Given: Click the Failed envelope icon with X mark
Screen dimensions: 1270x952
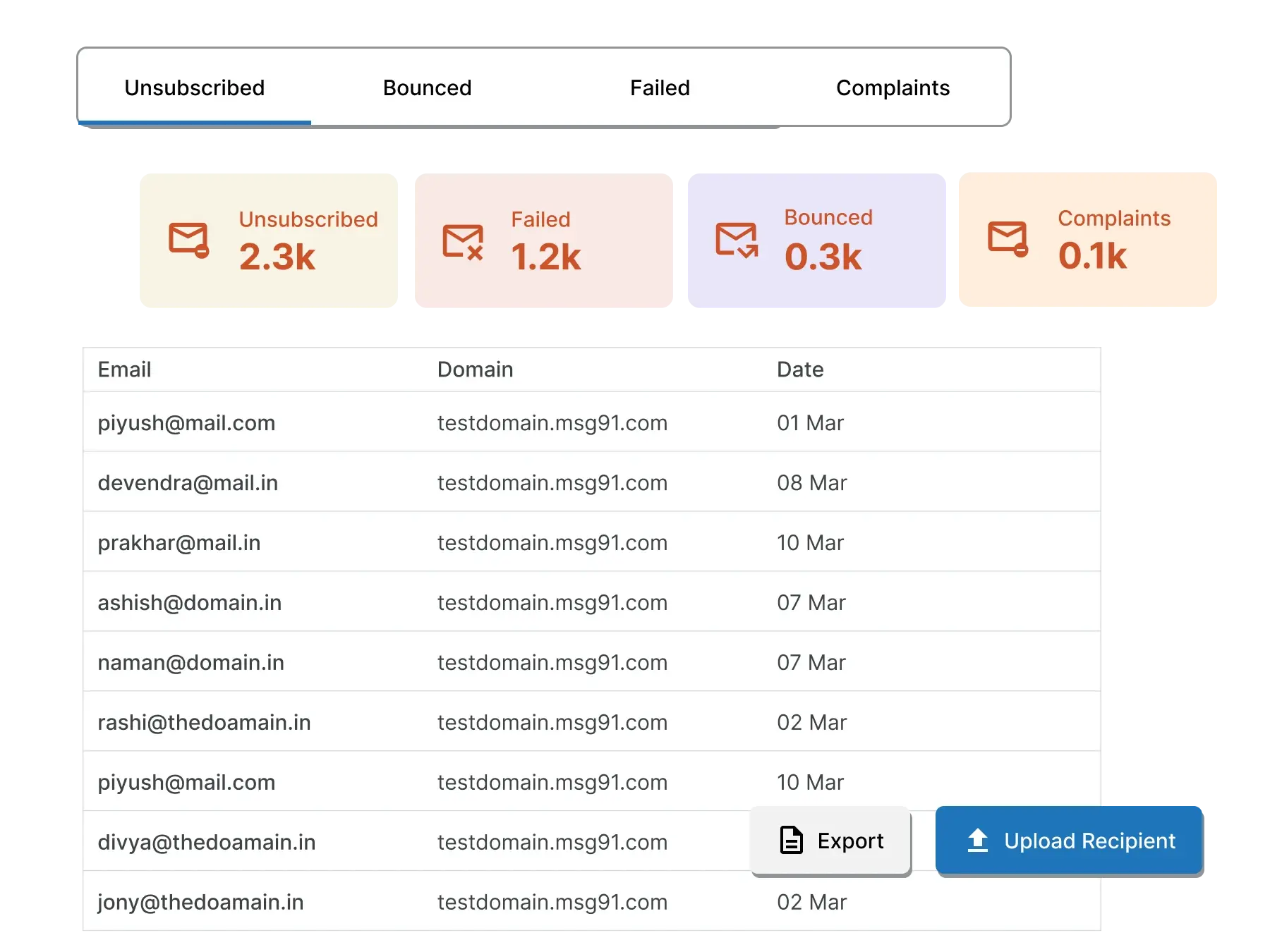Looking at the screenshot, I should 463,241.
